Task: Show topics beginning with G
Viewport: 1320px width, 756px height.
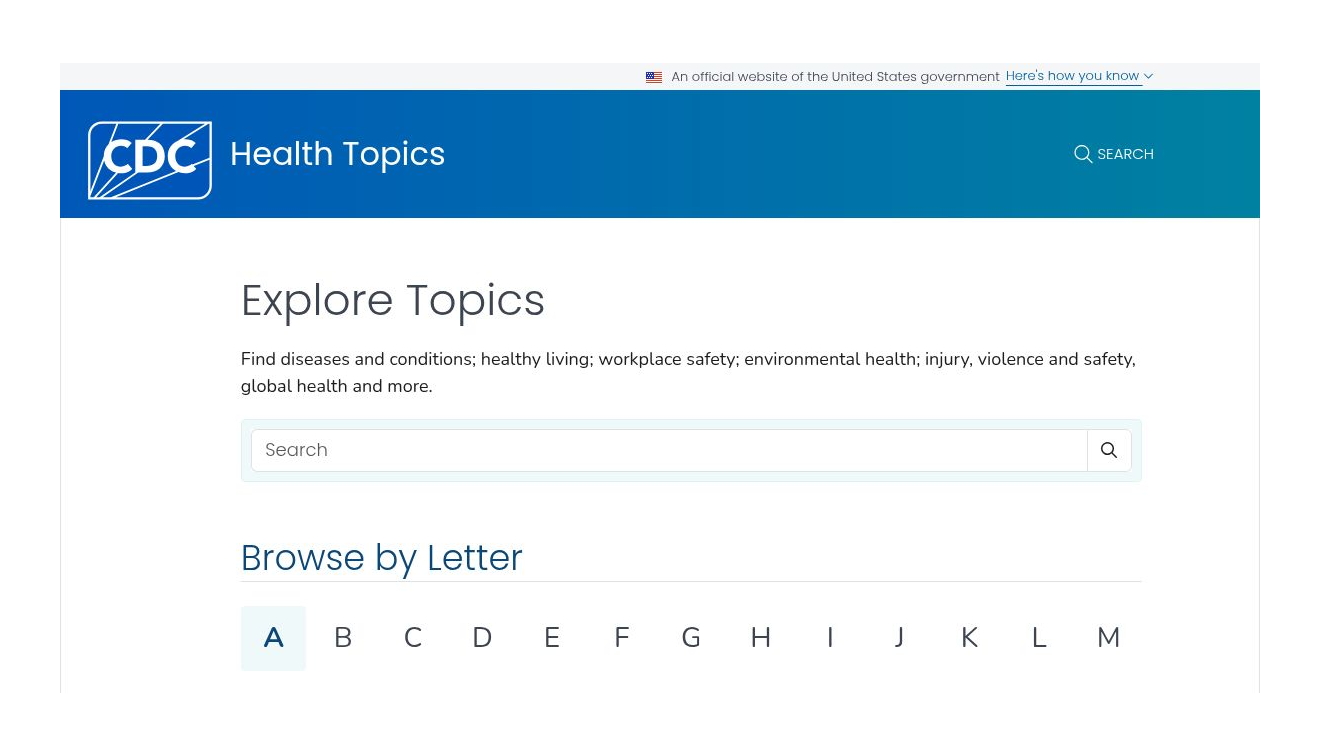Action: 691,638
